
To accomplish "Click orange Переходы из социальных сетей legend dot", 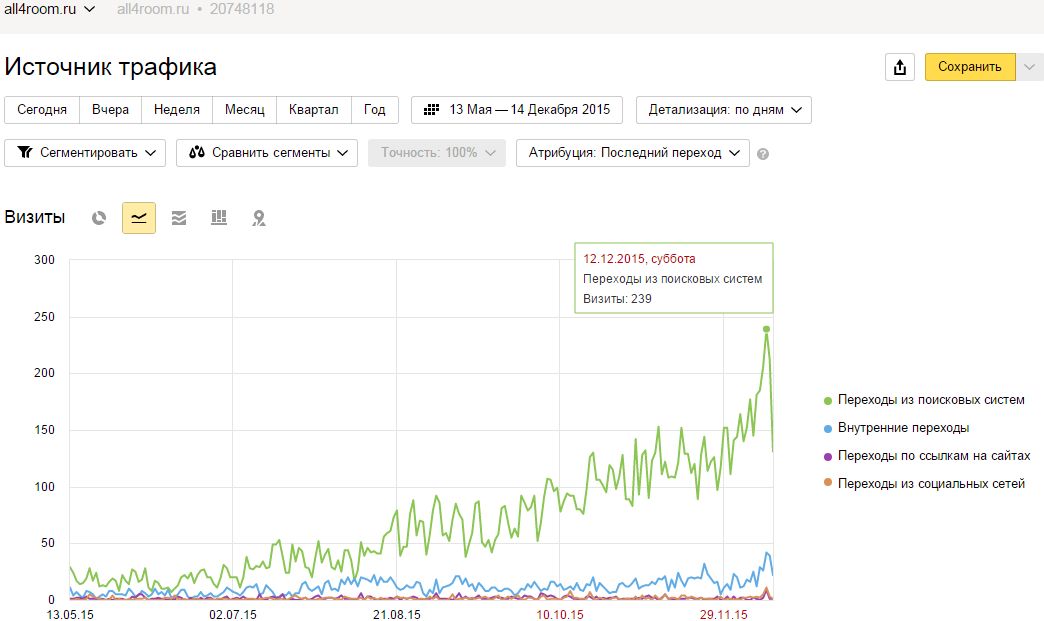I will pos(827,484).
